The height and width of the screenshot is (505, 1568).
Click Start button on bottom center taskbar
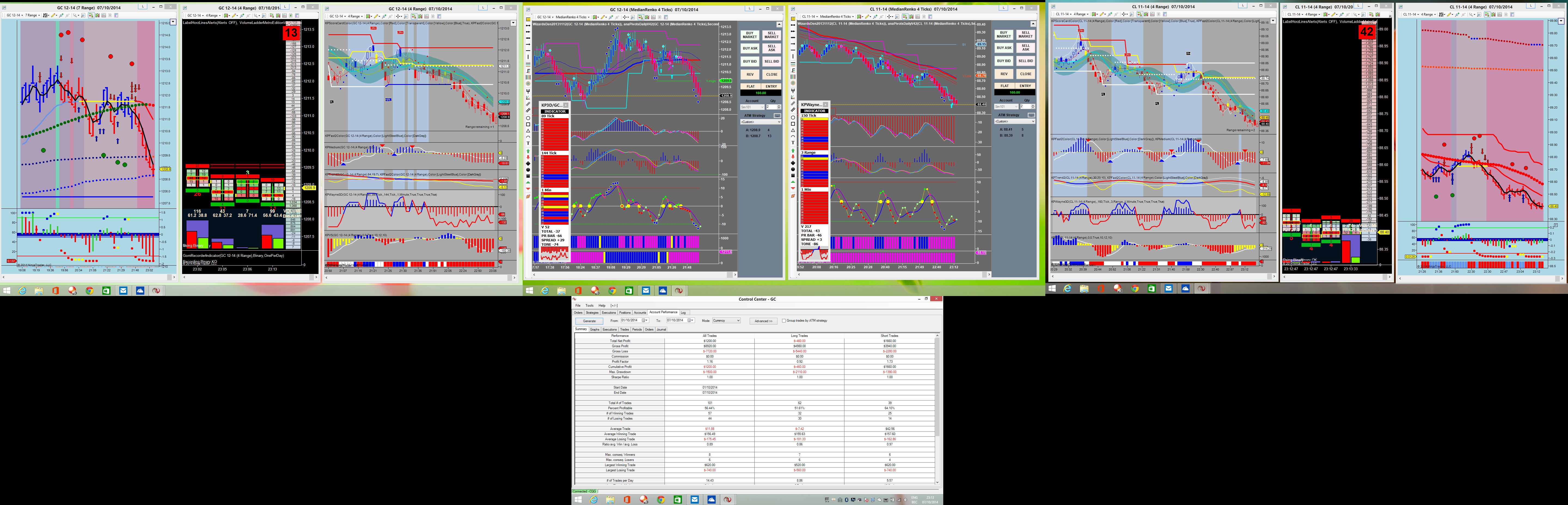pyautogui.click(x=578, y=500)
